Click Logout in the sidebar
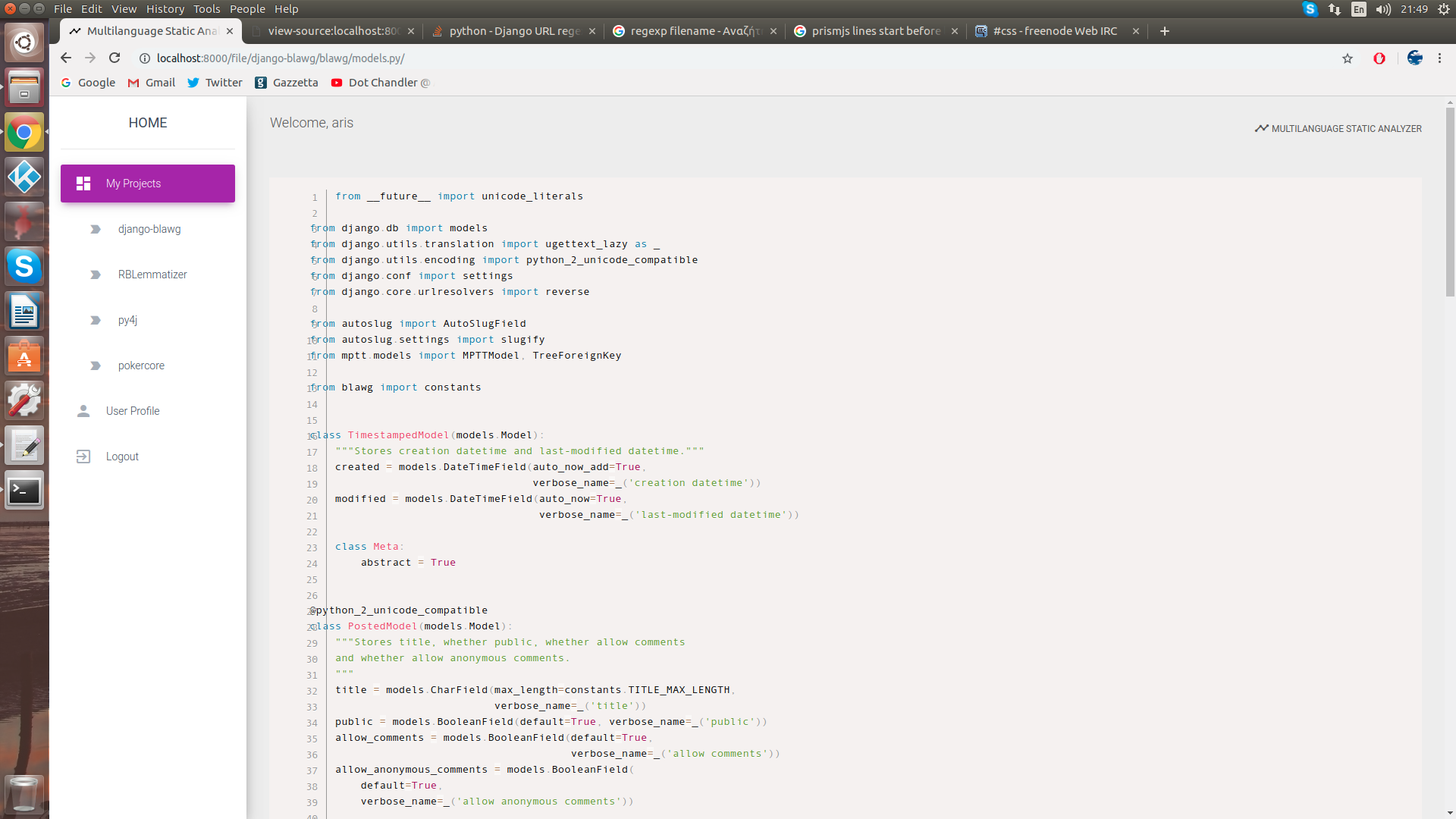1456x819 pixels. 122,457
